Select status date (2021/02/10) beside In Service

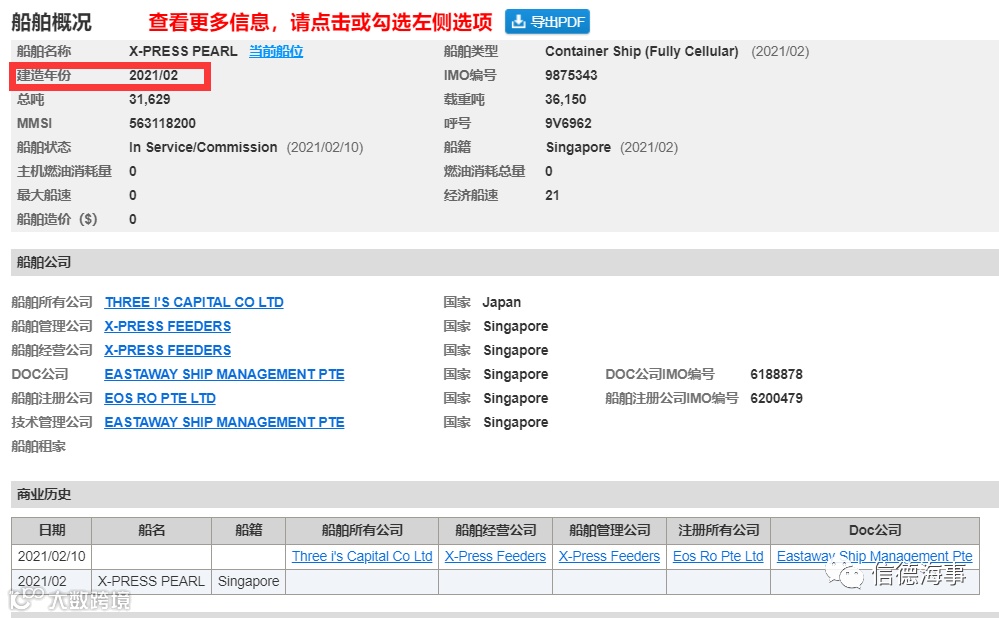(x=325, y=147)
